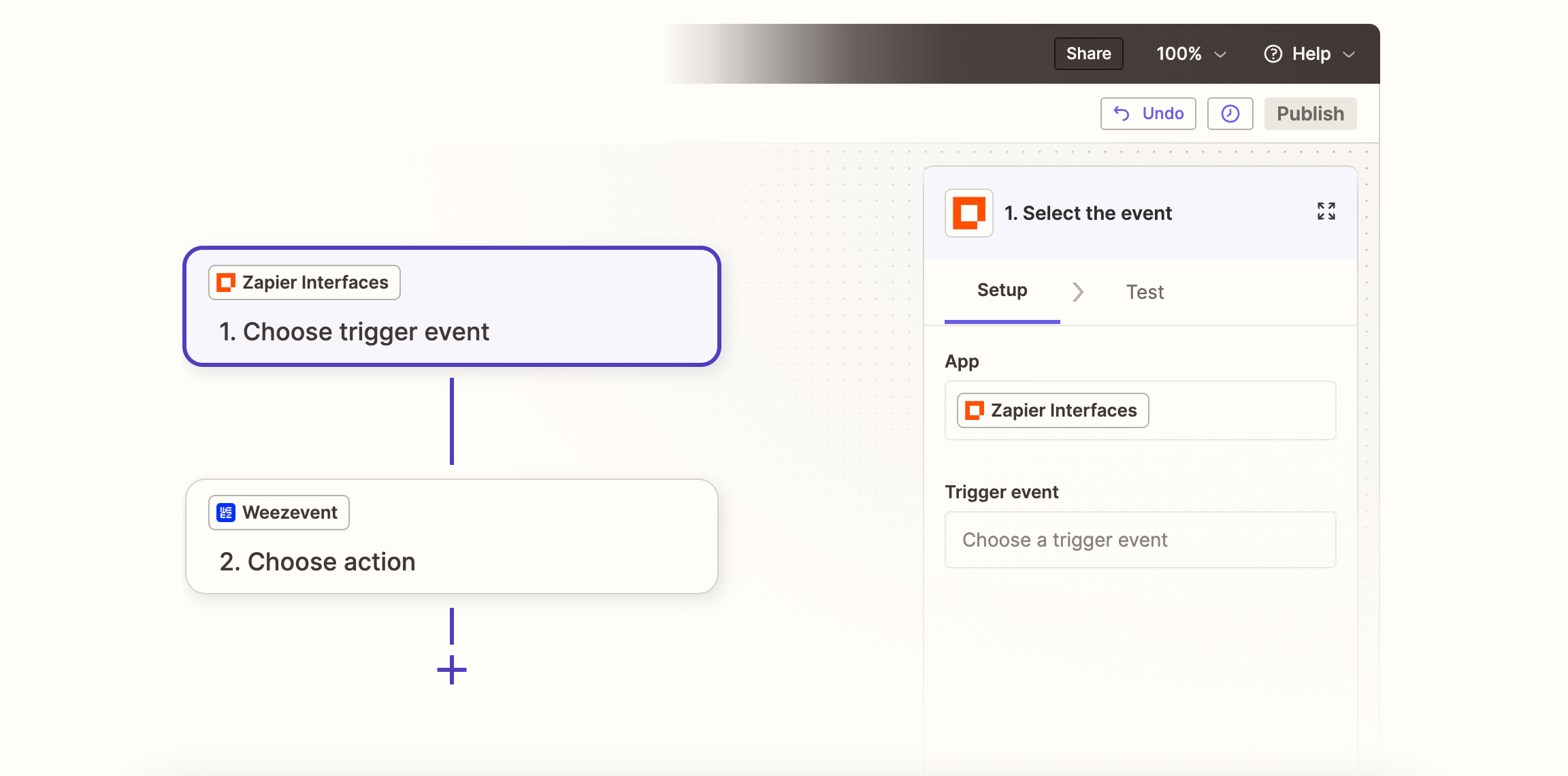Click the '1. Select the event' title
Viewport: 1568px width, 776px height.
coord(1088,213)
